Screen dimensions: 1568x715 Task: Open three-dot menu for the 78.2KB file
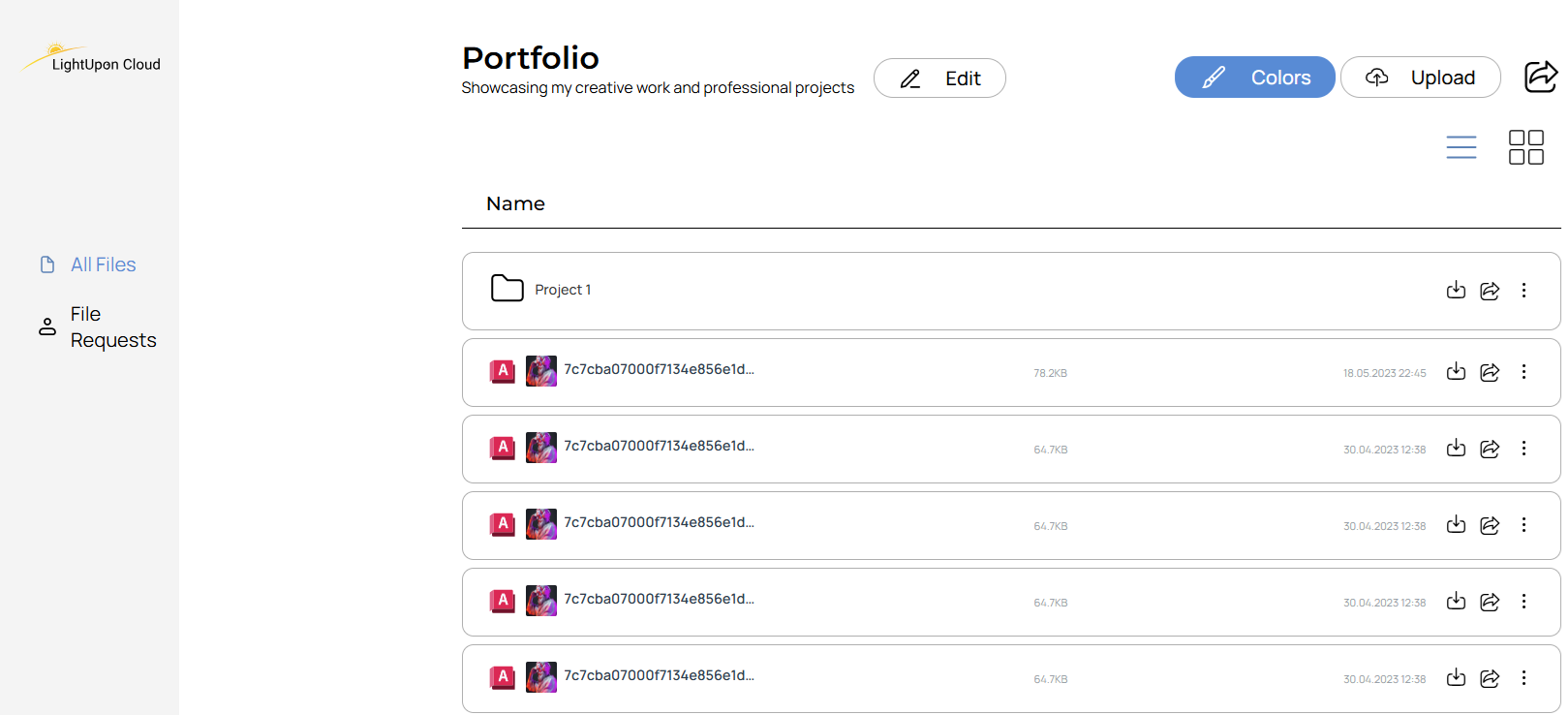click(x=1523, y=372)
